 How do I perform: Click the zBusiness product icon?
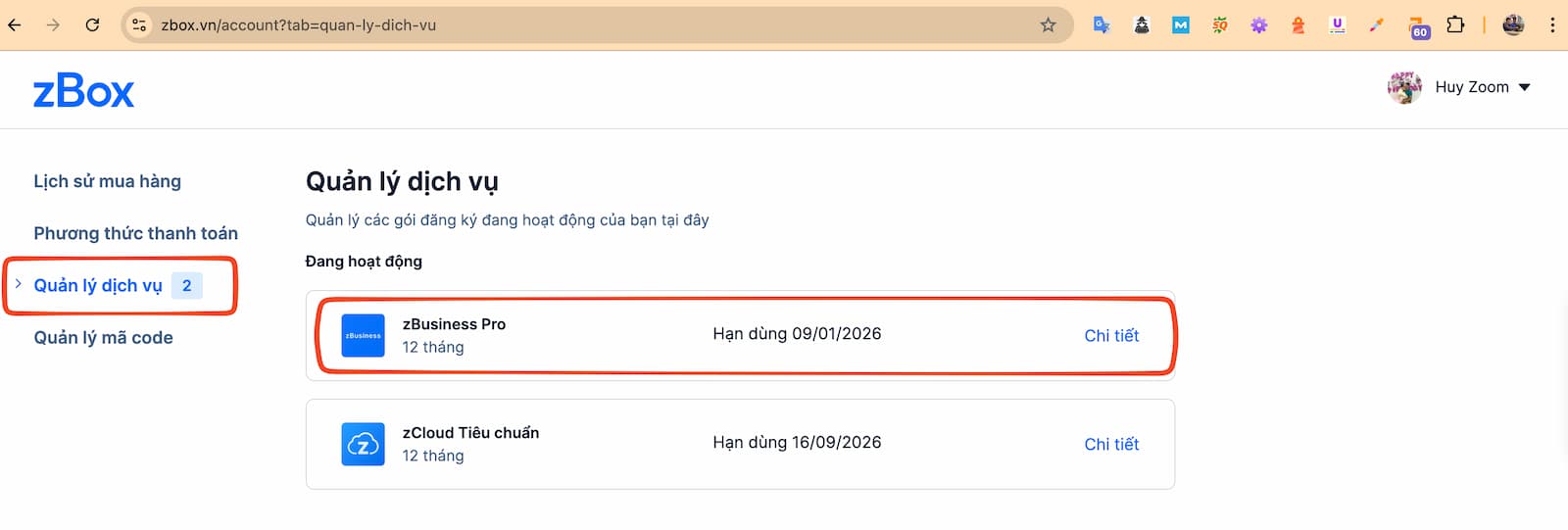point(363,335)
